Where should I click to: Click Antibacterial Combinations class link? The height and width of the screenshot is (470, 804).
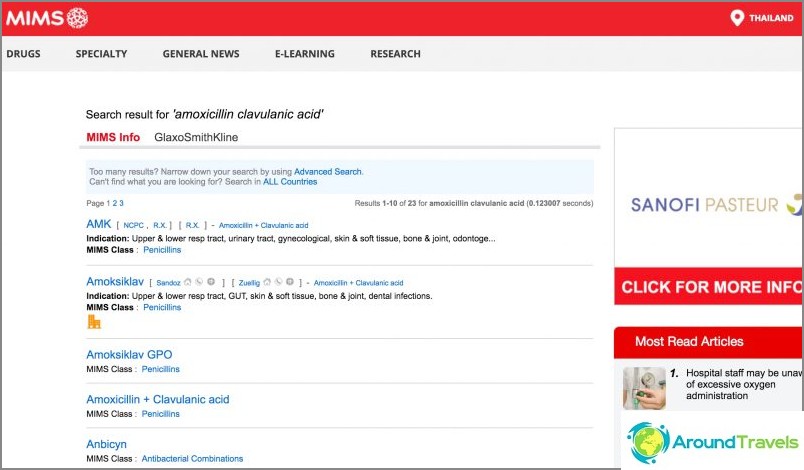(x=192, y=459)
